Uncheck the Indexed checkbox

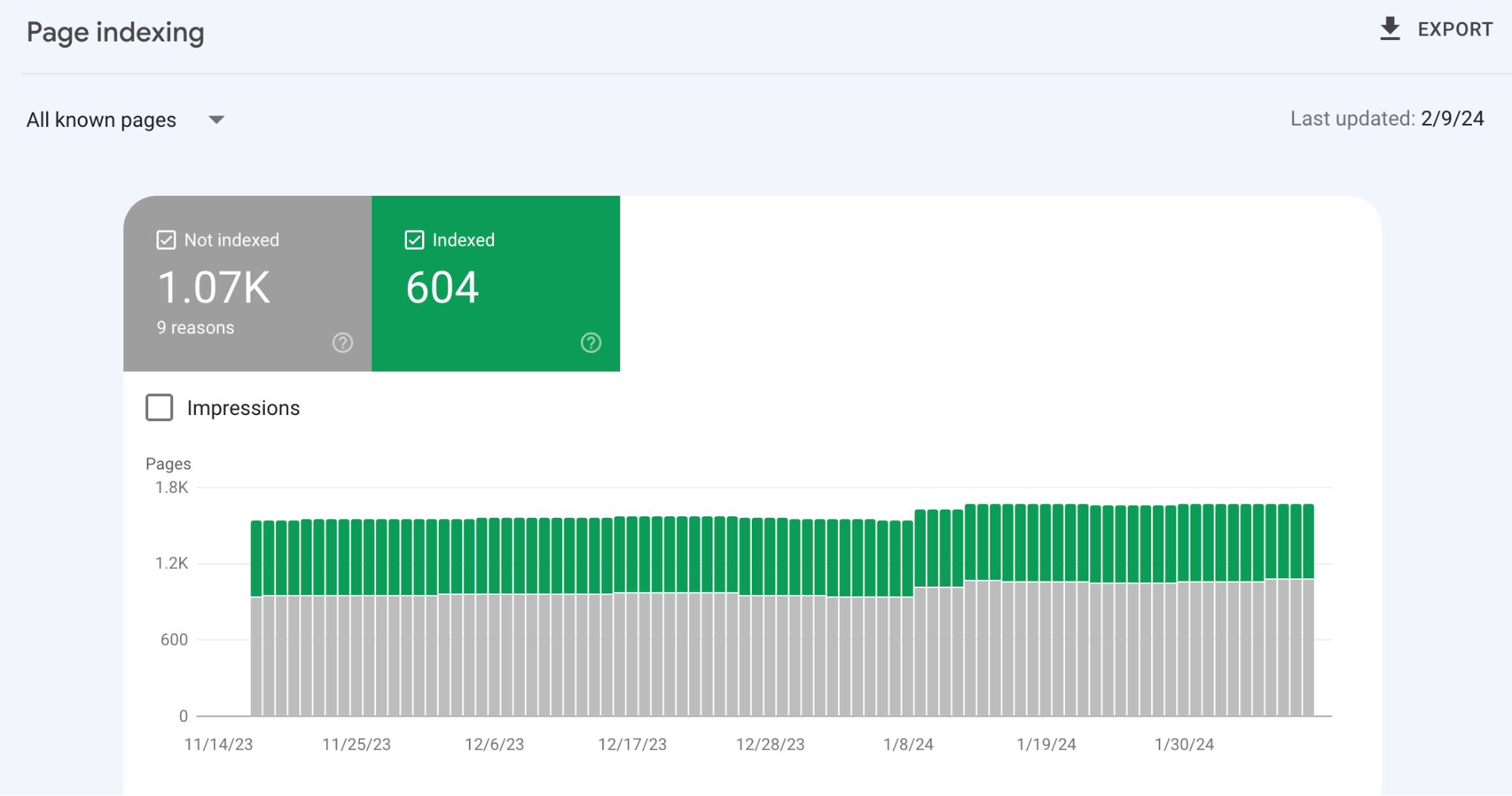(x=414, y=240)
